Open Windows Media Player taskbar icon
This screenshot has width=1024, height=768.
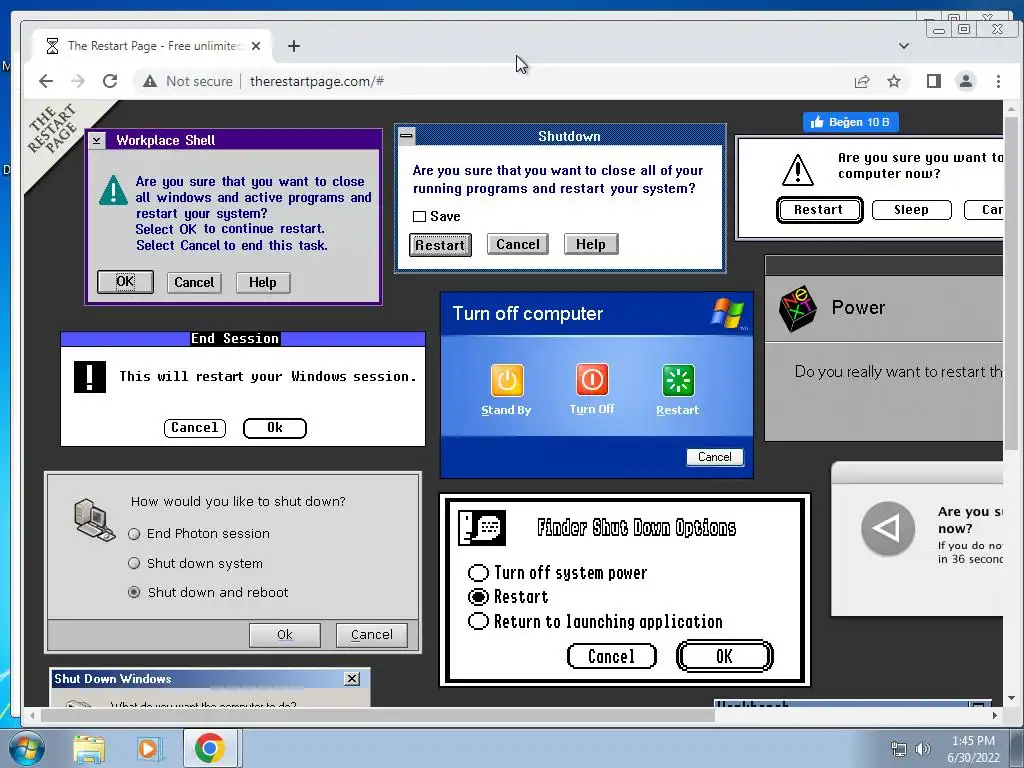[x=149, y=748]
